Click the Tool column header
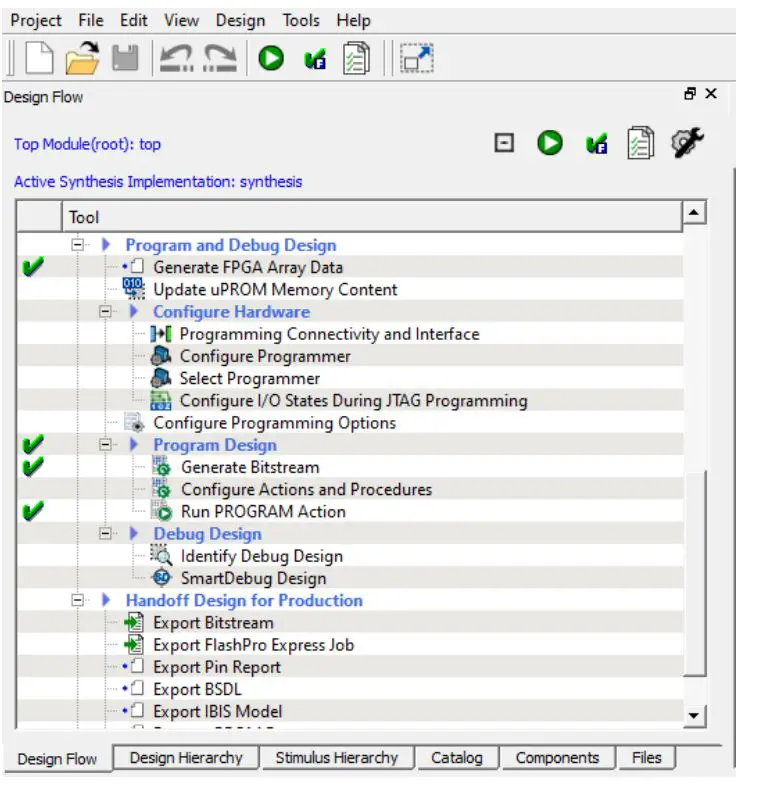This screenshot has width=757, height=794. [x=372, y=217]
